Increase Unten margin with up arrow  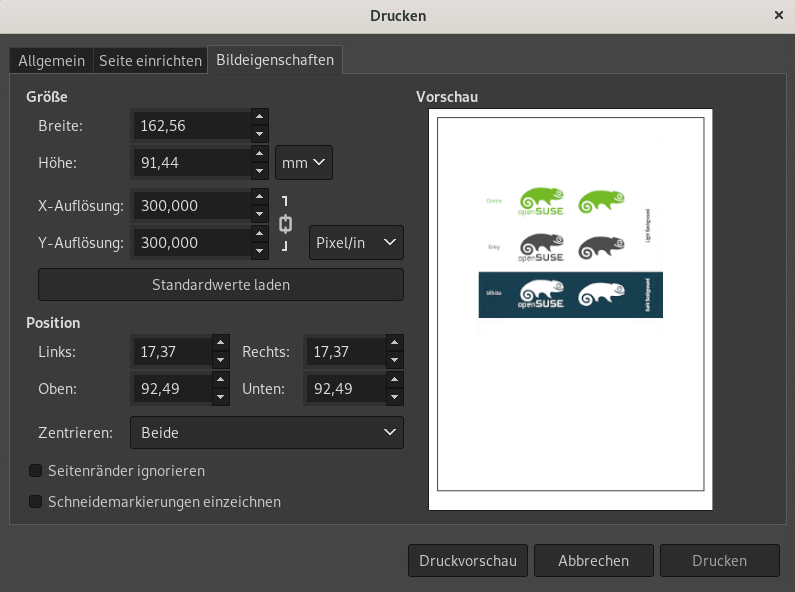(395, 380)
